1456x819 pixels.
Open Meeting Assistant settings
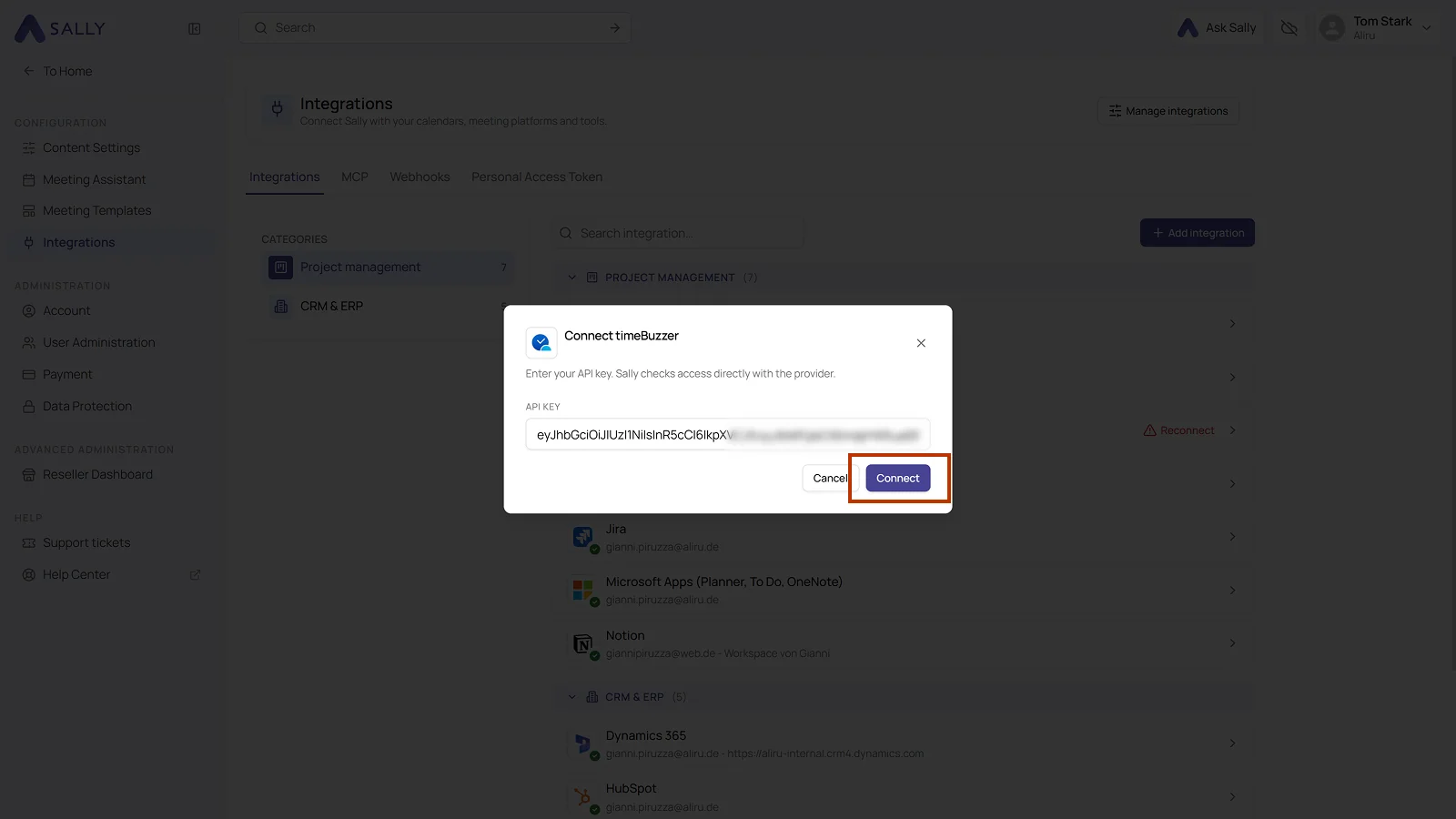[x=94, y=179]
